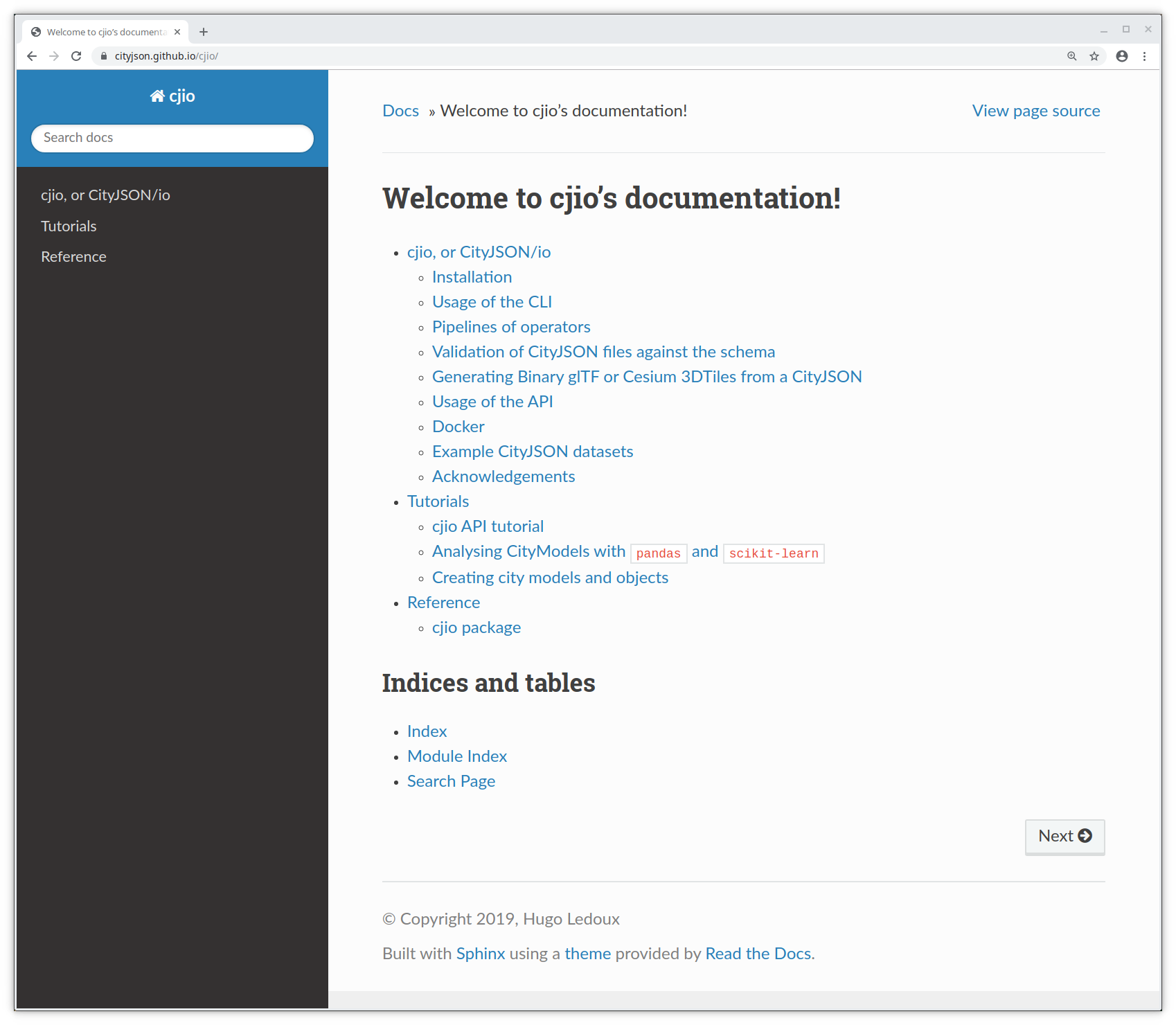1176x1025 pixels.
Task: Open the user profile icon
Action: coord(1122,56)
